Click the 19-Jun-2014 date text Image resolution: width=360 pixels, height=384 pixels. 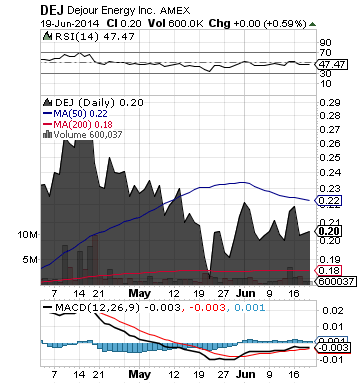pyautogui.click(x=70, y=24)
